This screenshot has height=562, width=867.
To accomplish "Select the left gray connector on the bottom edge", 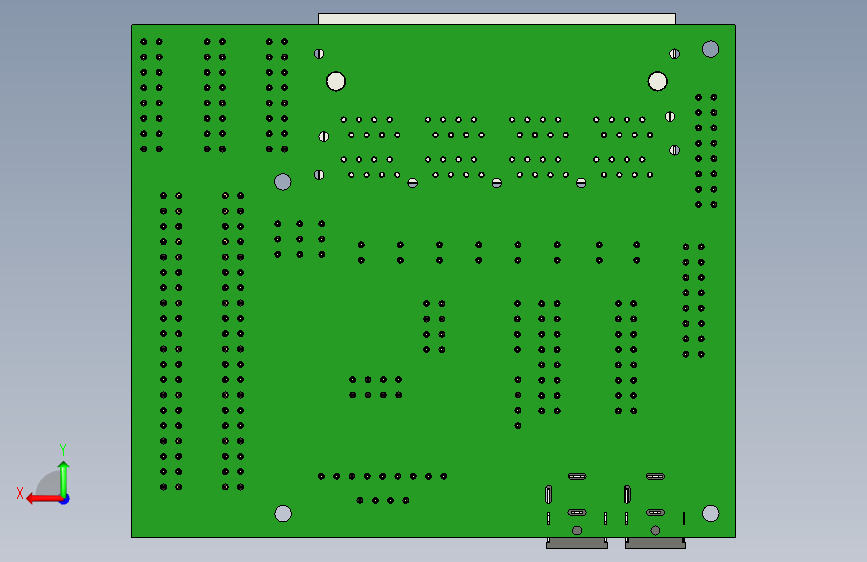I will coord(577,543).
